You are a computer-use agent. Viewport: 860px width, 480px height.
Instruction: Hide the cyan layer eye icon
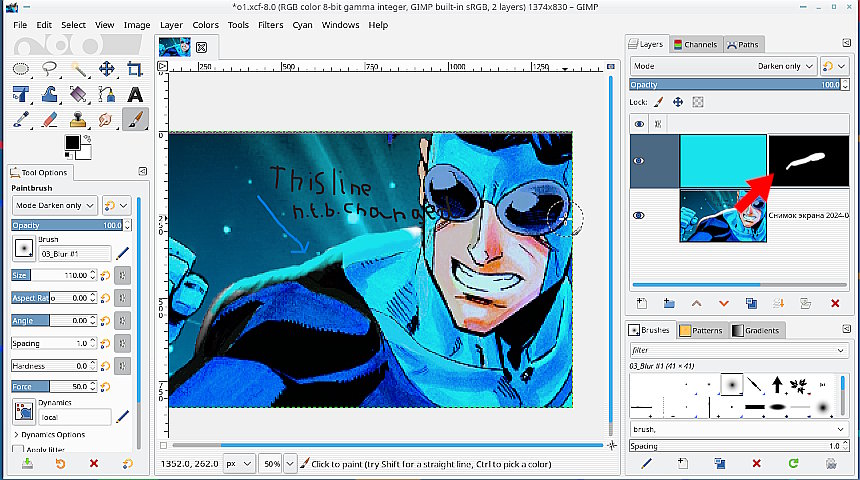click(x=639, y=161)
